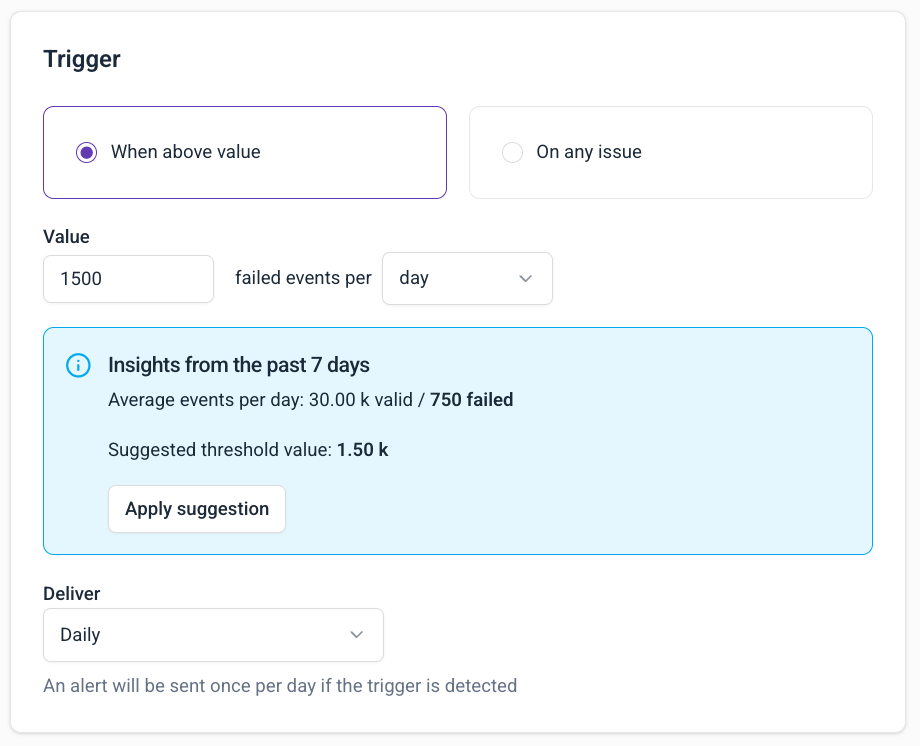The image size is (920, 746).
Task: Expand the events-per-unit dropdown showing day
Action: pos(467,278)
